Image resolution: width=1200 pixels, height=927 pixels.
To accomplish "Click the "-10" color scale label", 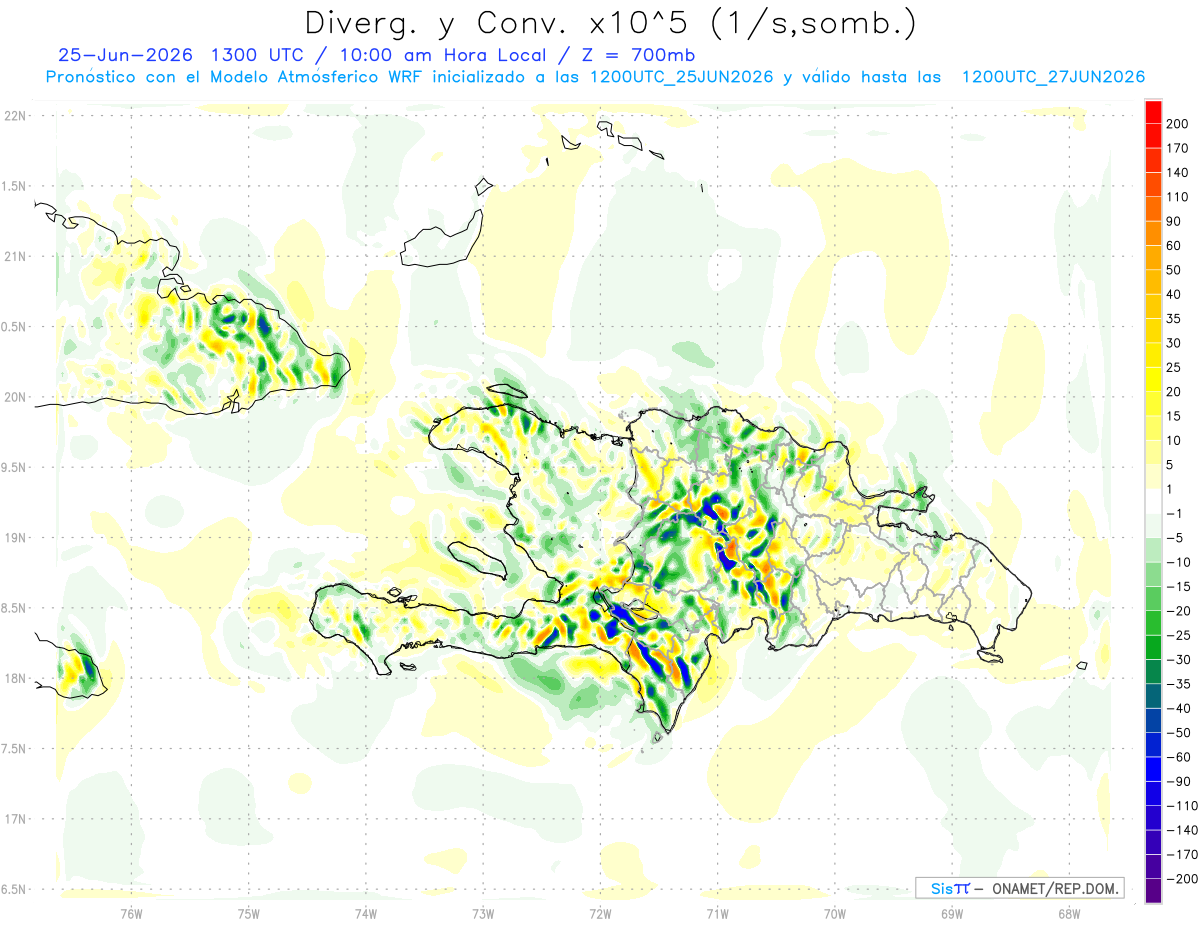I will click(1181, 562).
